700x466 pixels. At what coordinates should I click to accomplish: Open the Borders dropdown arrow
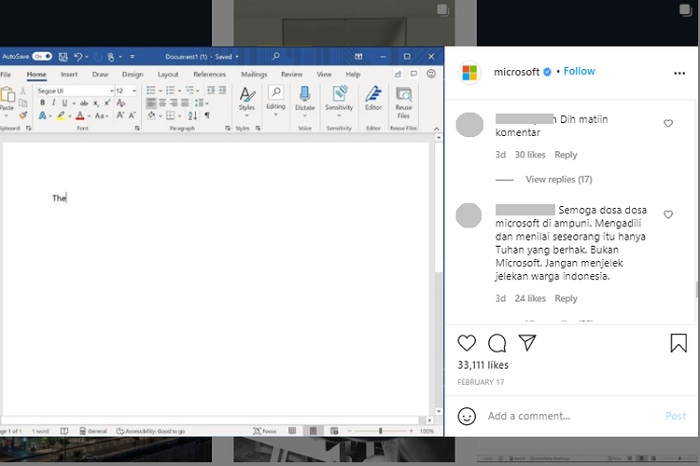[179, 116]
